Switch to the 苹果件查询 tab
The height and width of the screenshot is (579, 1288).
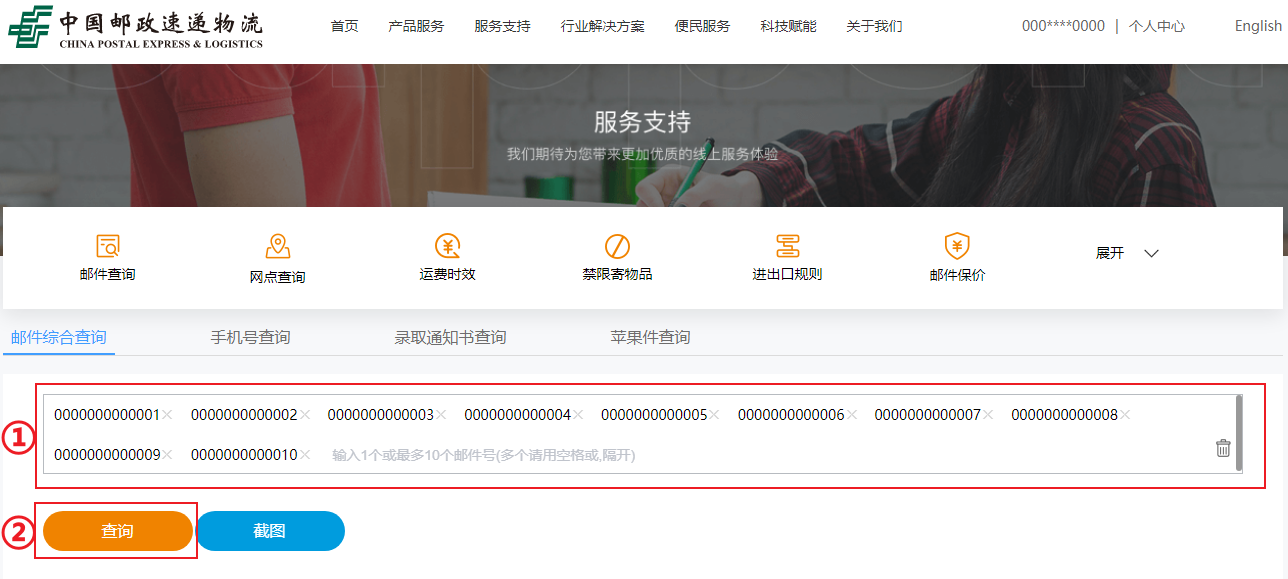pyautogui.click(x=650, y=338)
